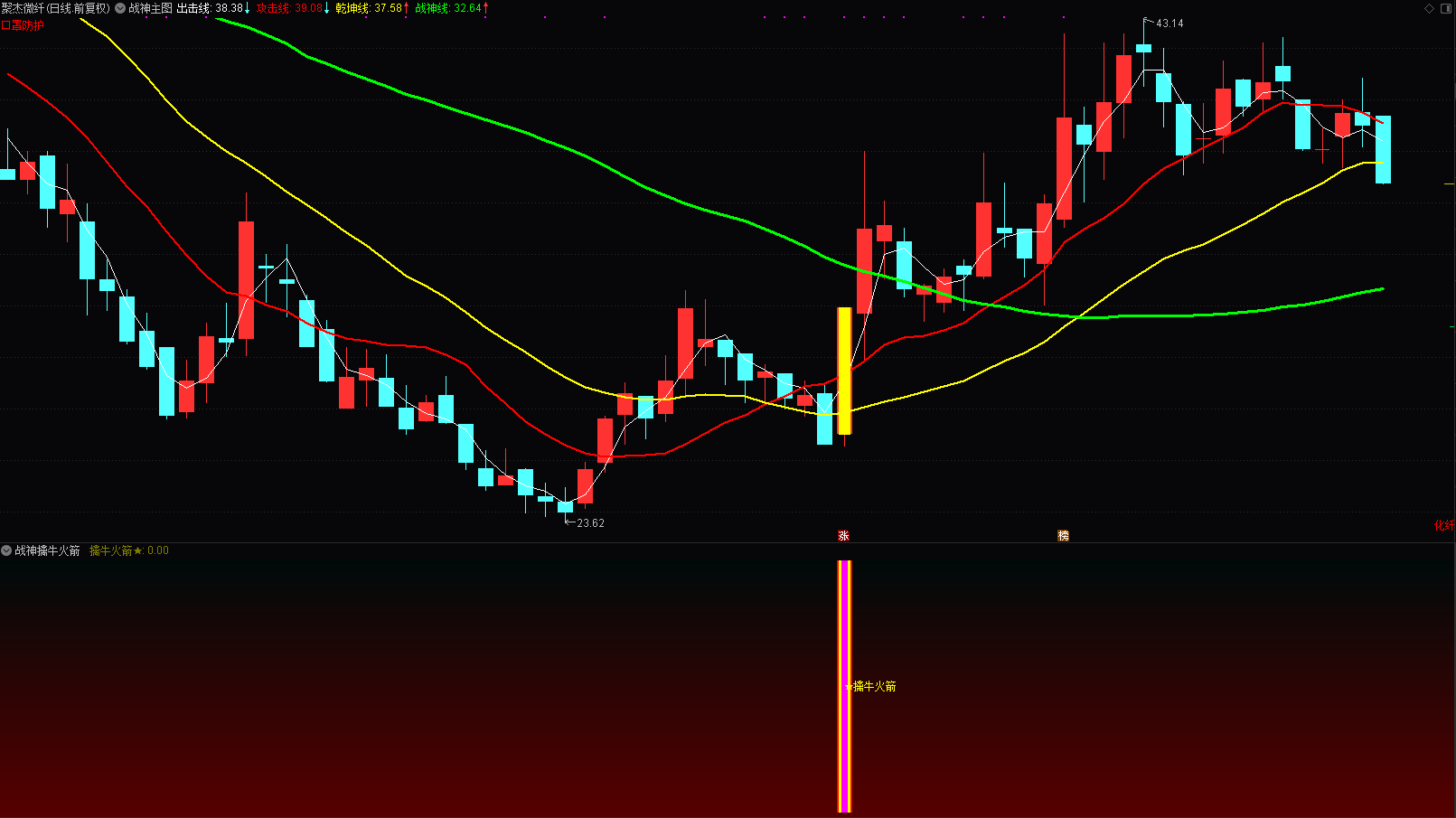Click the 擒牛火箭 signal bar label
Screen dimensions: 1456x818
pos(874,687)
